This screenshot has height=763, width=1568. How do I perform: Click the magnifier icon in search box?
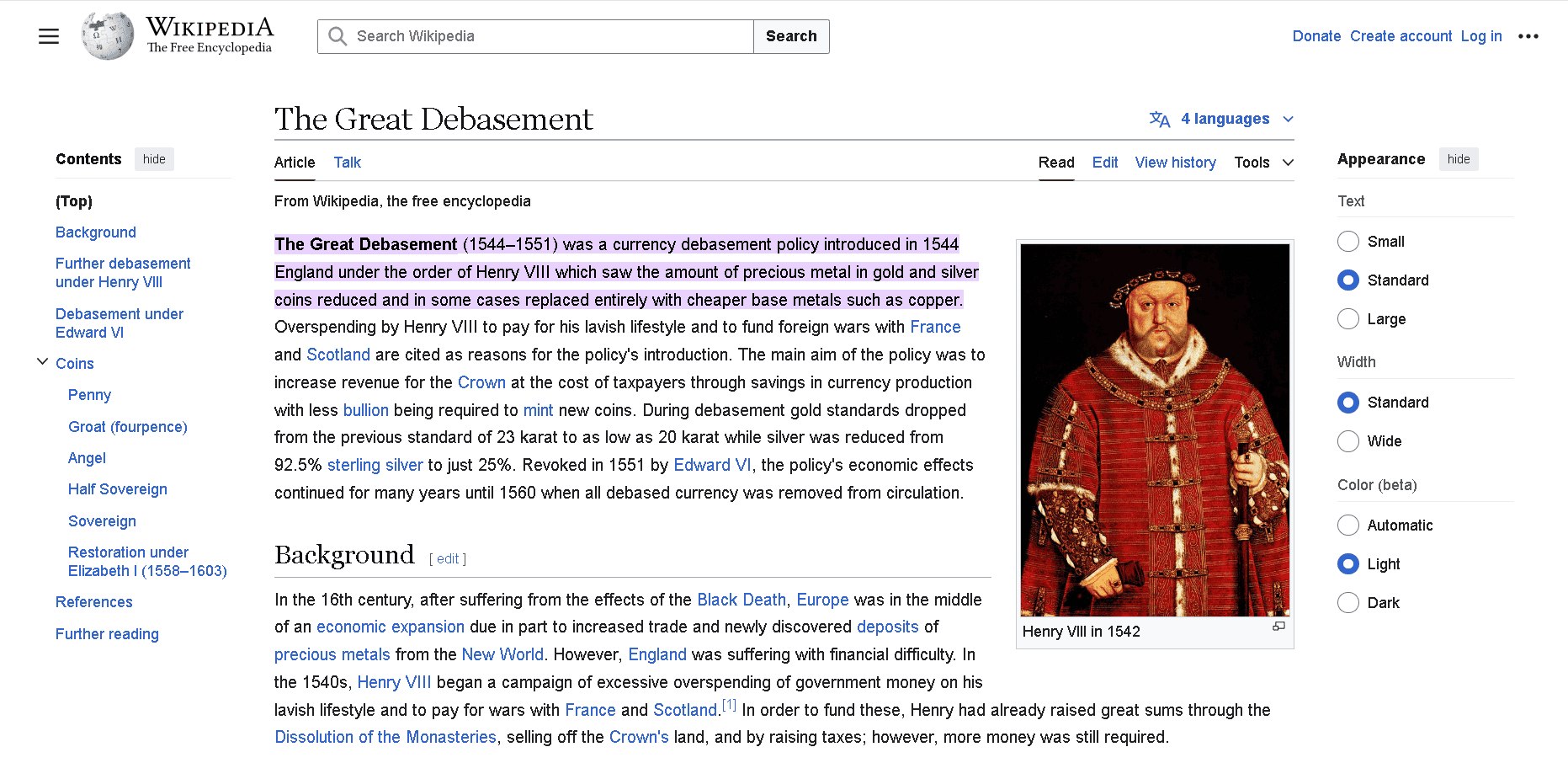(x=338, y=36)
